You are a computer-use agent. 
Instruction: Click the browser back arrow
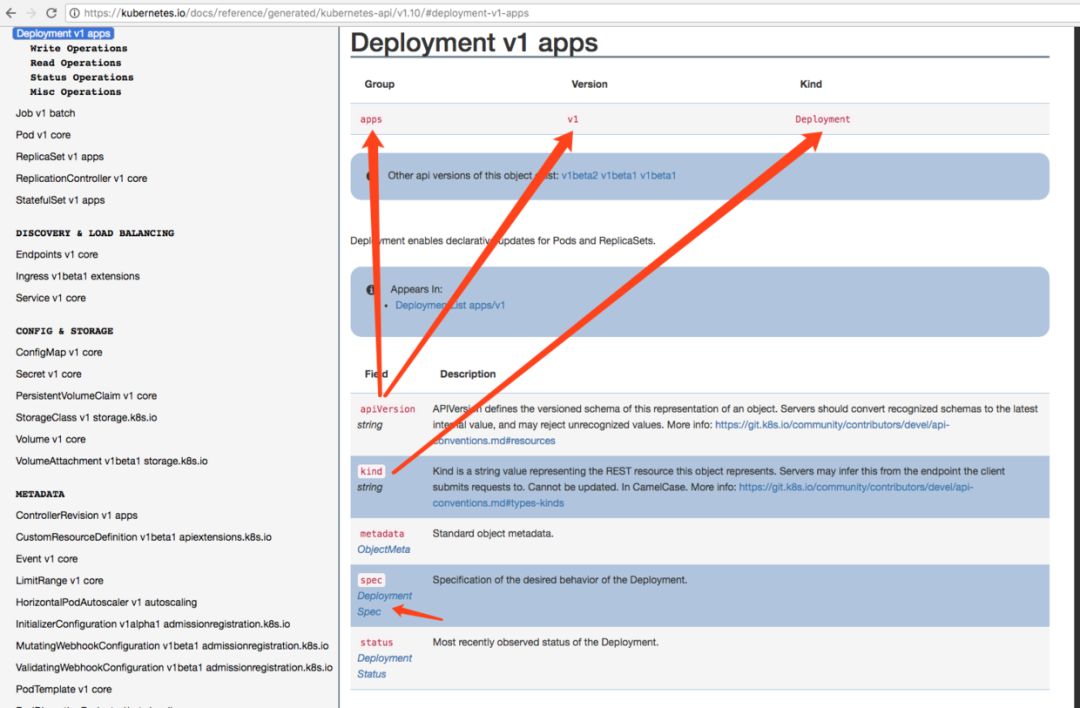(10, 12)
